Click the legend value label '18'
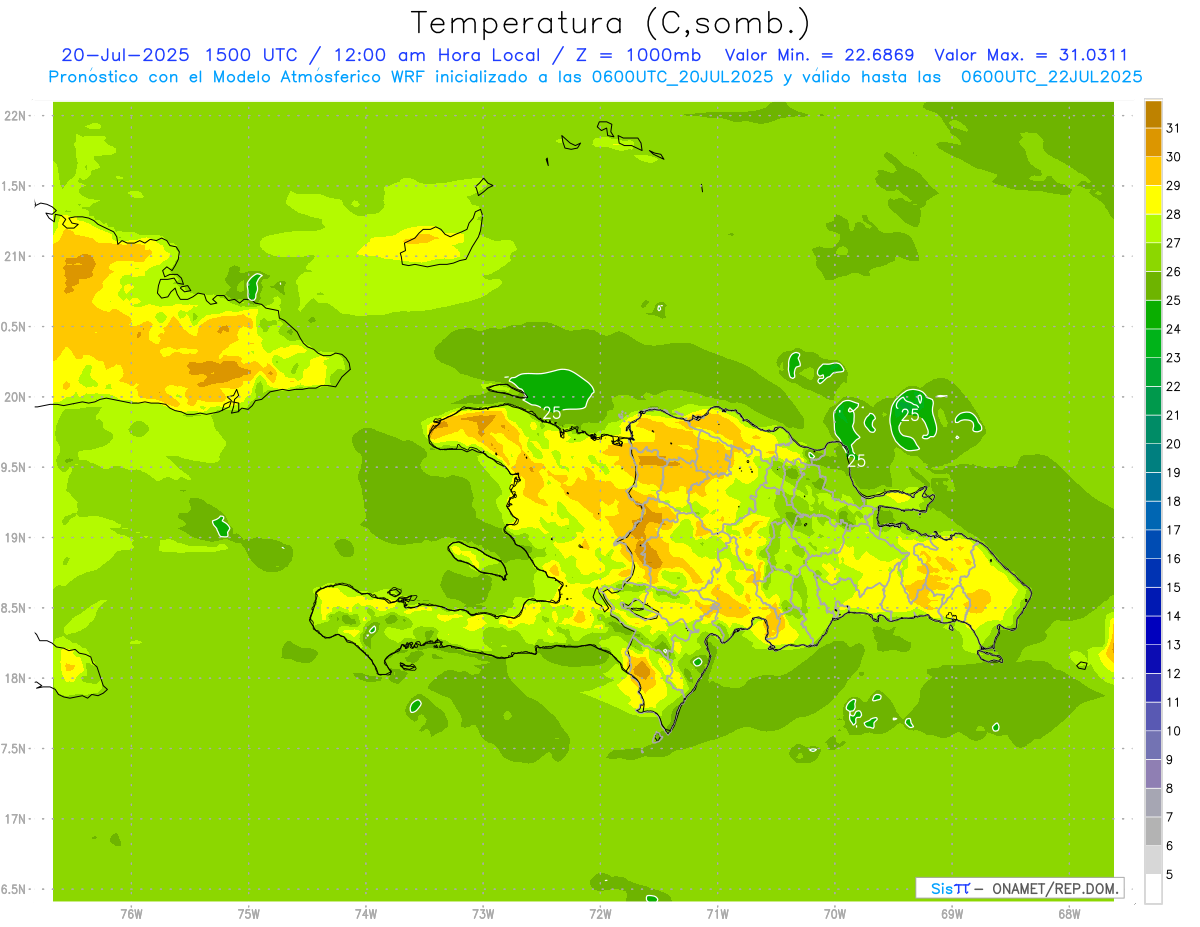This screenshot has width=1200, height=927. (1174, 501)
